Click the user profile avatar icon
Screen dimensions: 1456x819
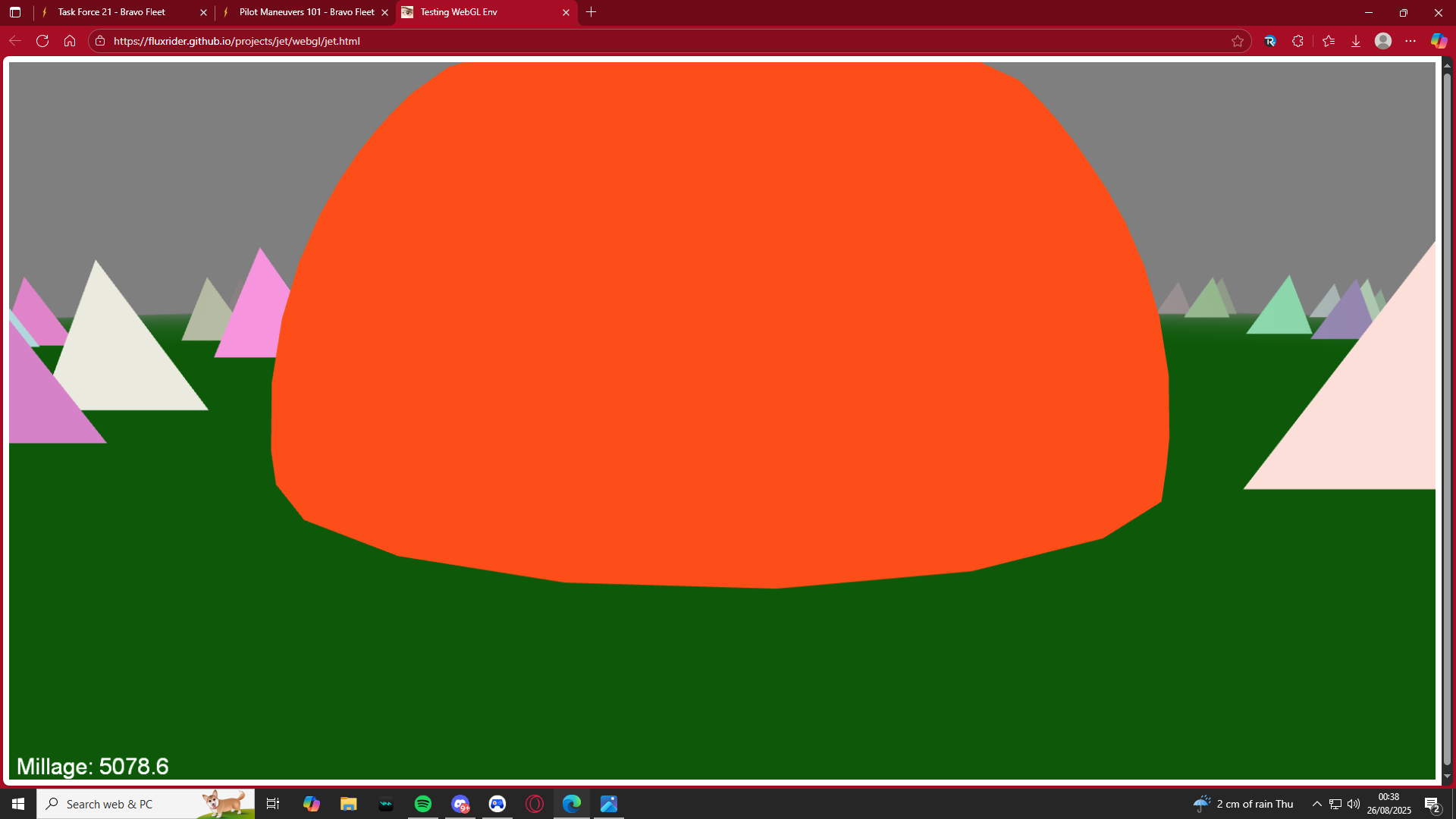(x=1383, y=41)
